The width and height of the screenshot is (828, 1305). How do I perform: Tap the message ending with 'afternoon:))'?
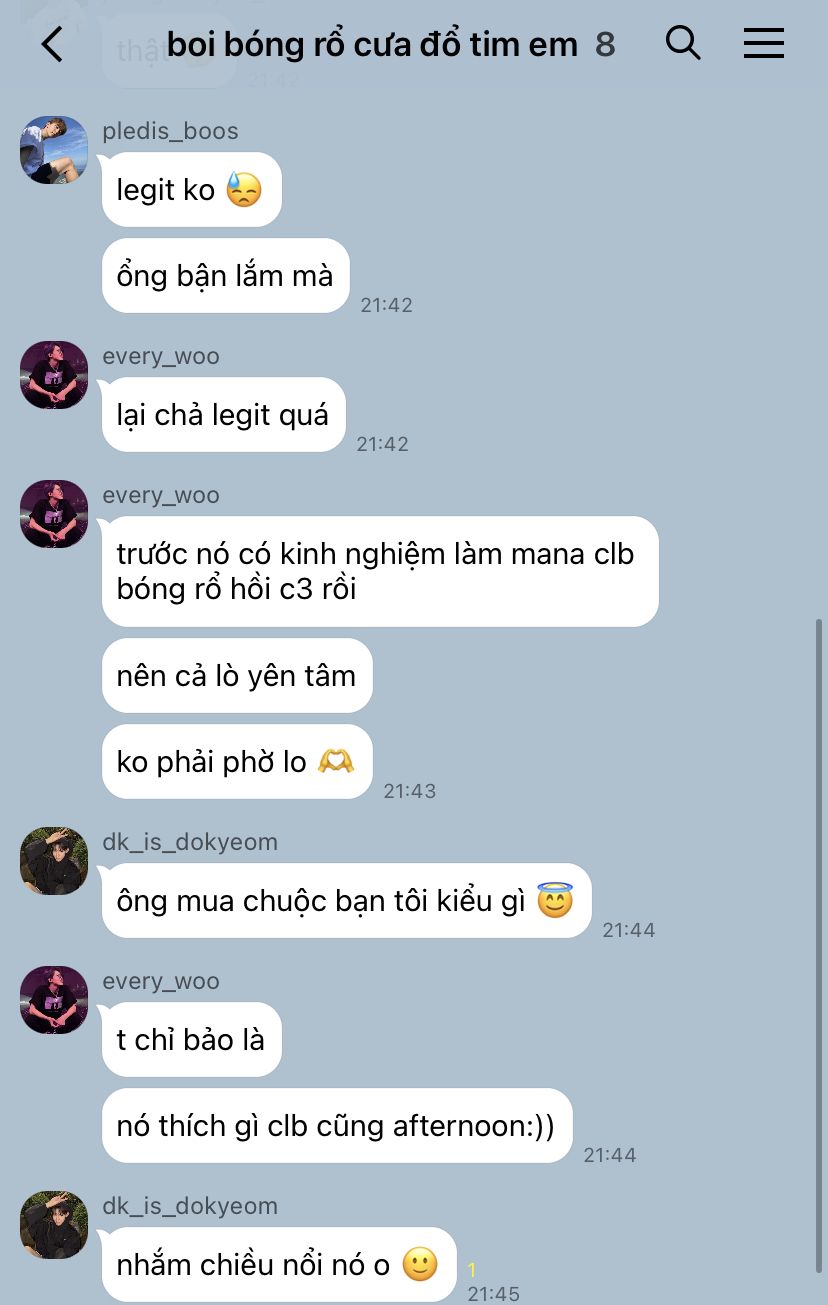click(337, 1125)
